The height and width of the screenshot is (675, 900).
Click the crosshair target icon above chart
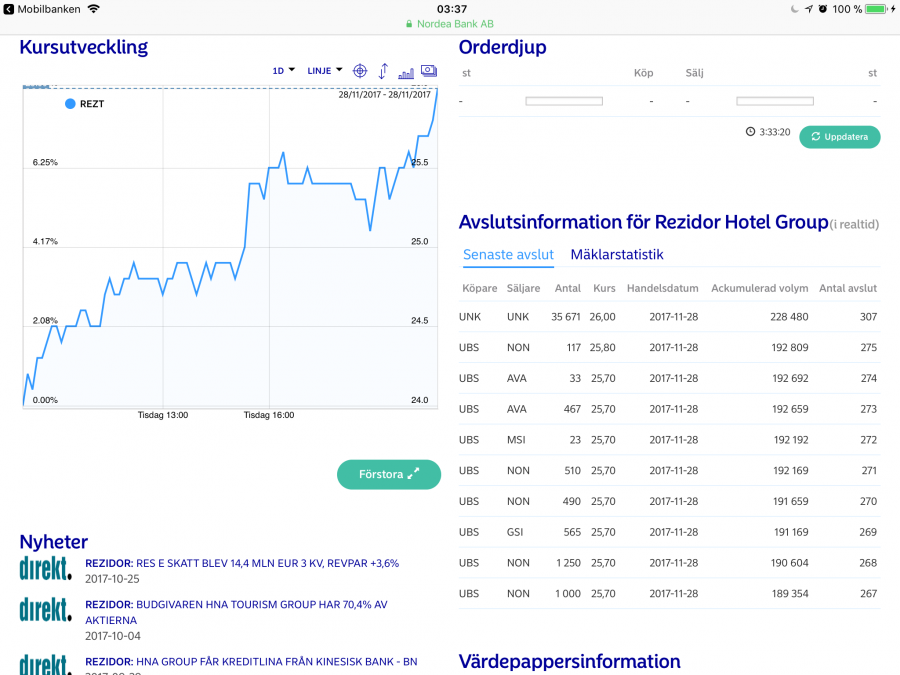pyautogui.click(x=360, y=71)
